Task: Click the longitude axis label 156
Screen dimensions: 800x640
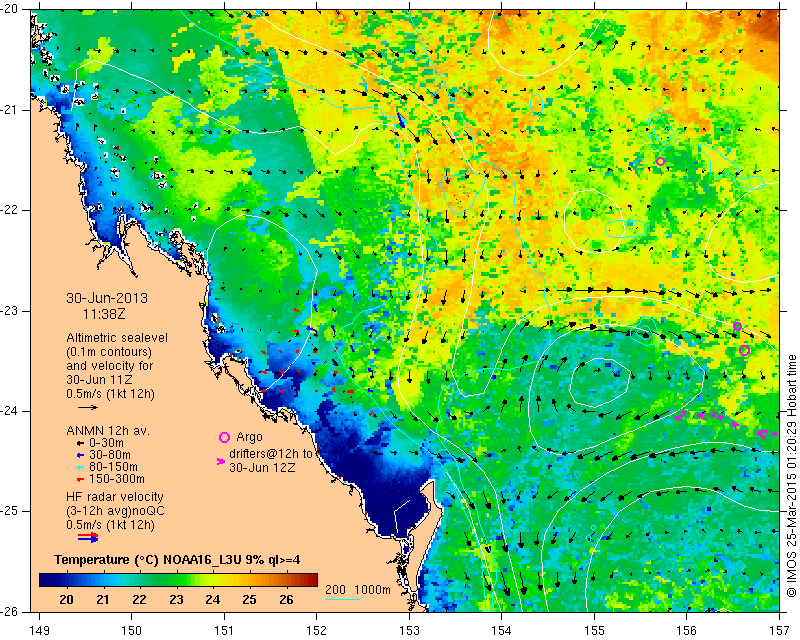Action: tap(686, 631)
